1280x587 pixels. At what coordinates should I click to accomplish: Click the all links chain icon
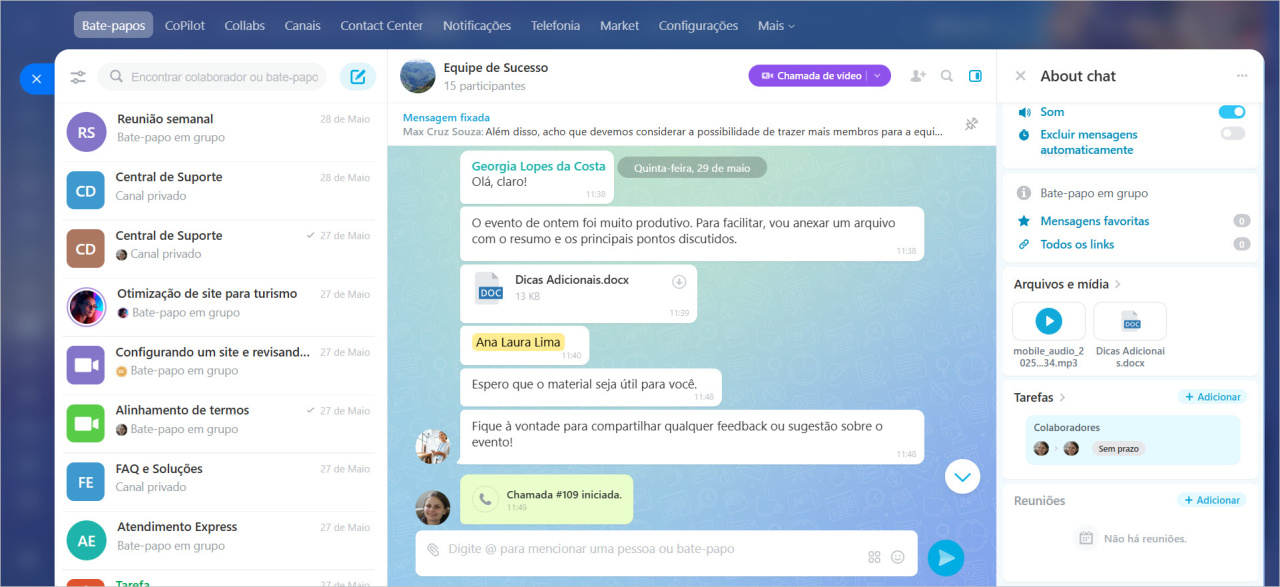[x=1024, y=244]
